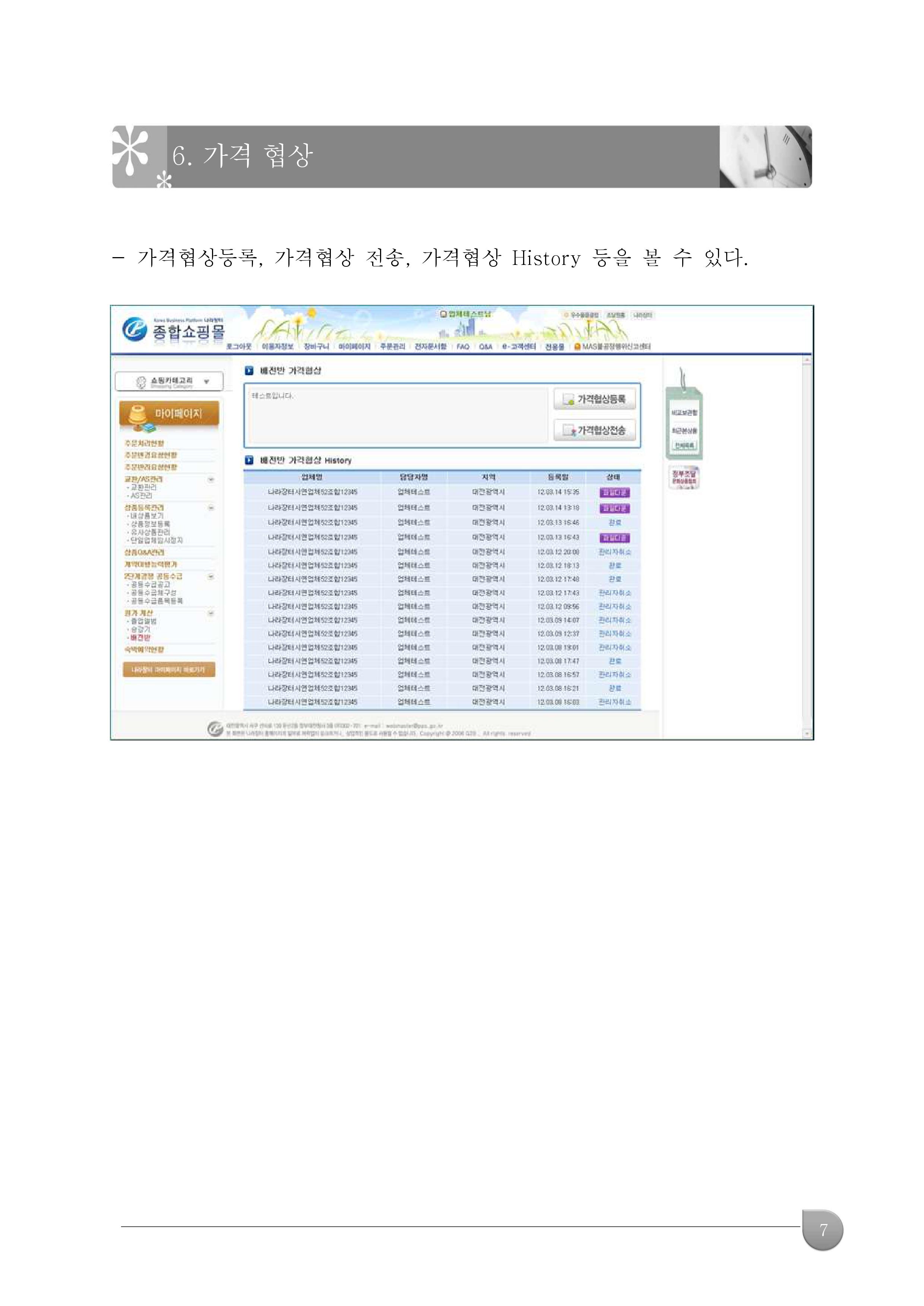Click the blue arrow icon beside 가격협상 History
The image size is (924, 1306).
pos(249,460)
